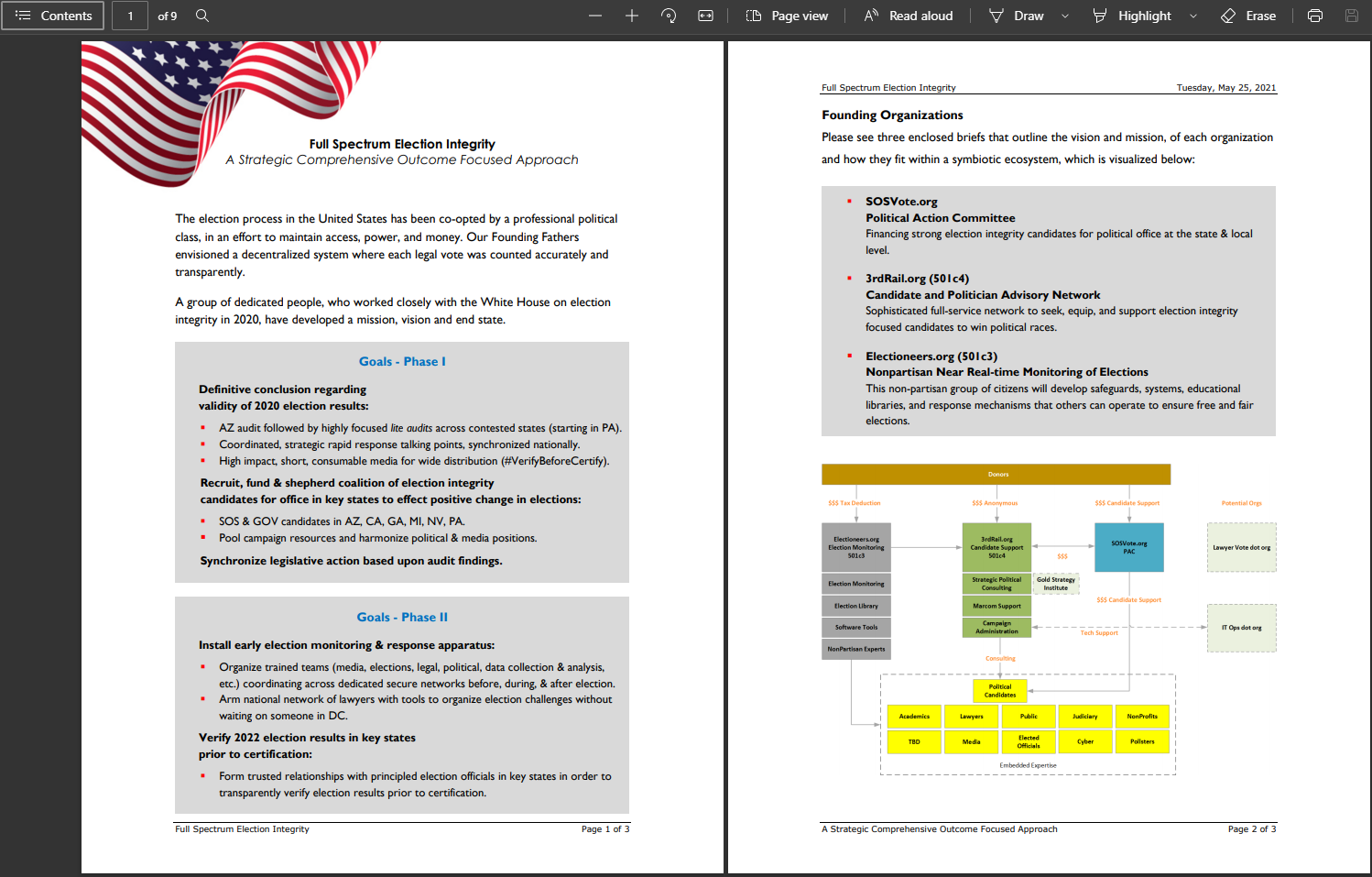
Task: Start Read aloud
Action: [x=909, y=16]
